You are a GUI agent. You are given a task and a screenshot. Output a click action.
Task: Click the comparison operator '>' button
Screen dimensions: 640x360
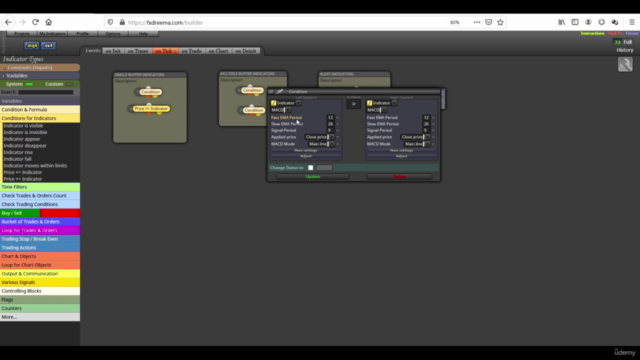pos(353,104)
